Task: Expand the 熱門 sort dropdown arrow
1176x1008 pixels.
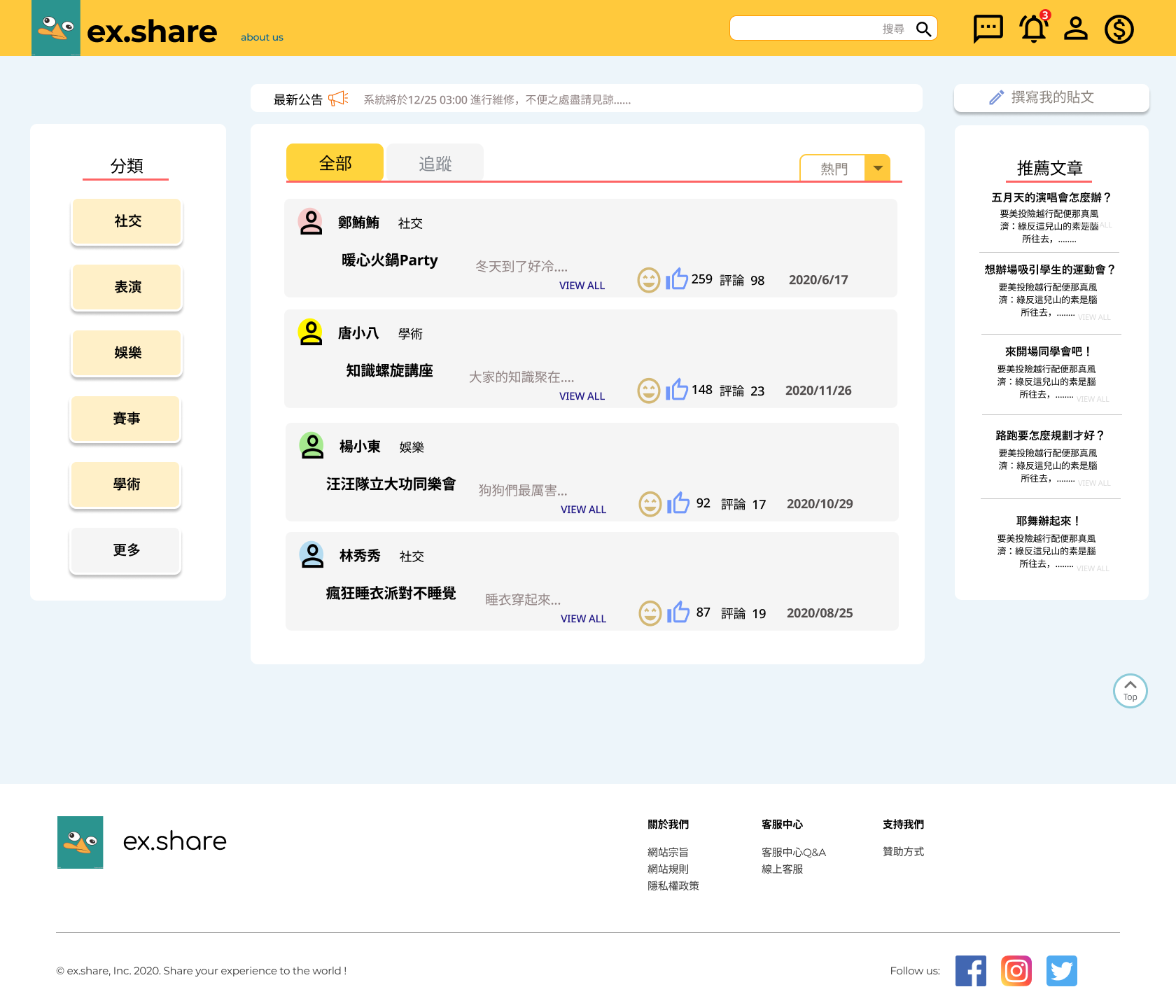Action: [878, 168]
